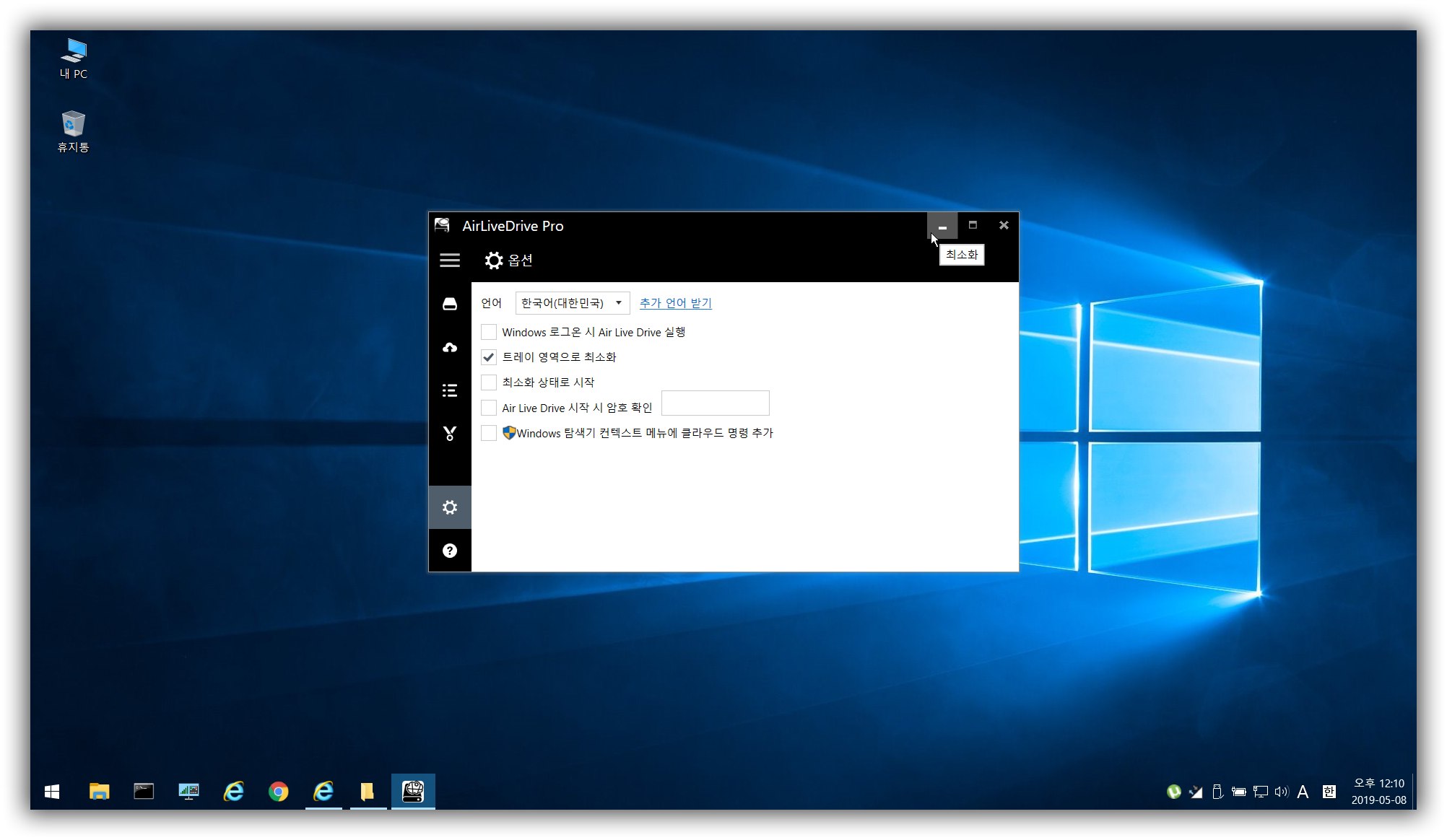
Task: Enable 최소화 상태로 시작 checkbox
Action: click(489, 382)
